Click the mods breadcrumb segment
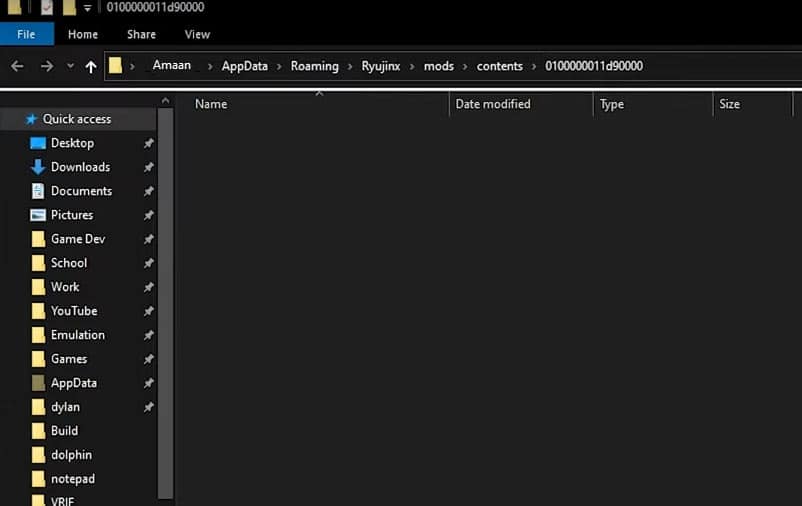This screenshot has width=802, height=506. pos(438,66)
